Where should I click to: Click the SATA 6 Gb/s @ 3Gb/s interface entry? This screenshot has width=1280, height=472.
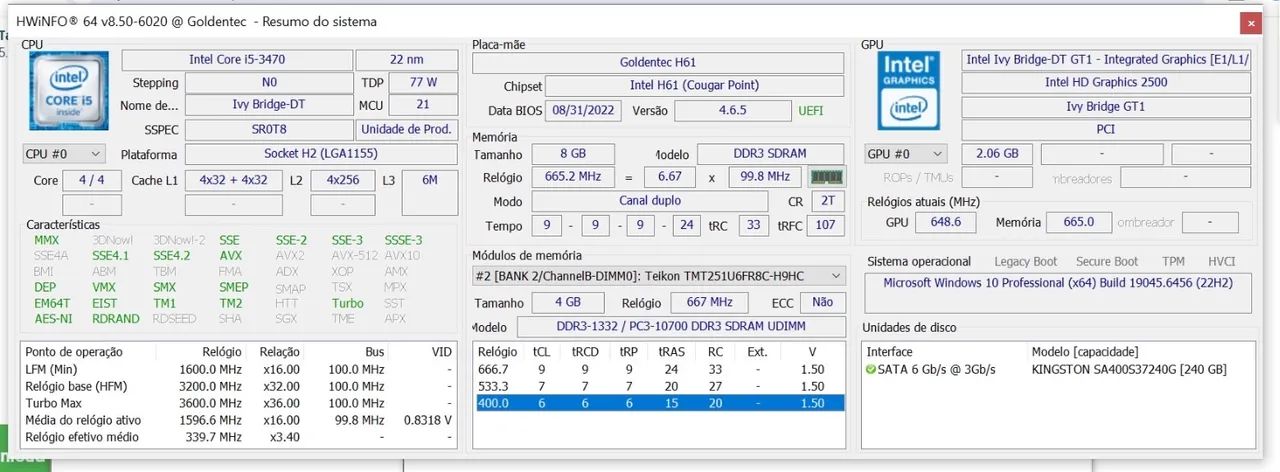937,369
